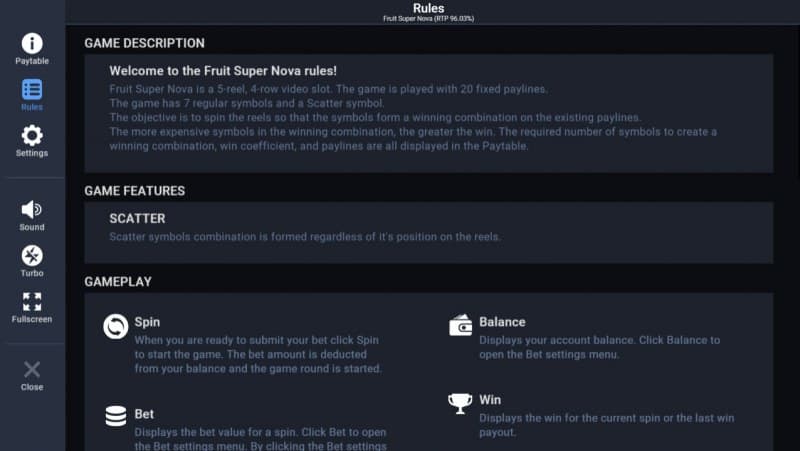Open Settings gear icon
This screenshot has width=800, height=451.
pos(32,135)
